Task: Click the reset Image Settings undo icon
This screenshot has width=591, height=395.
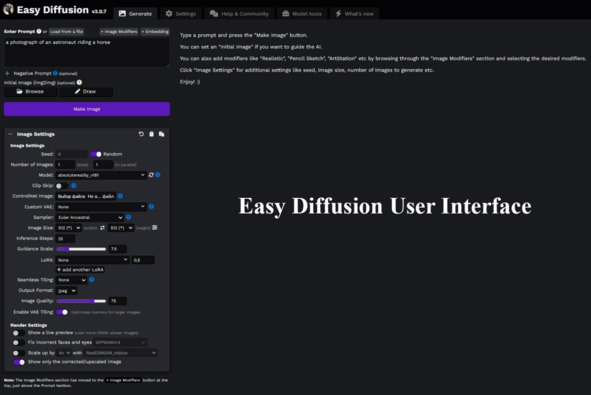Action: (141, 134)
